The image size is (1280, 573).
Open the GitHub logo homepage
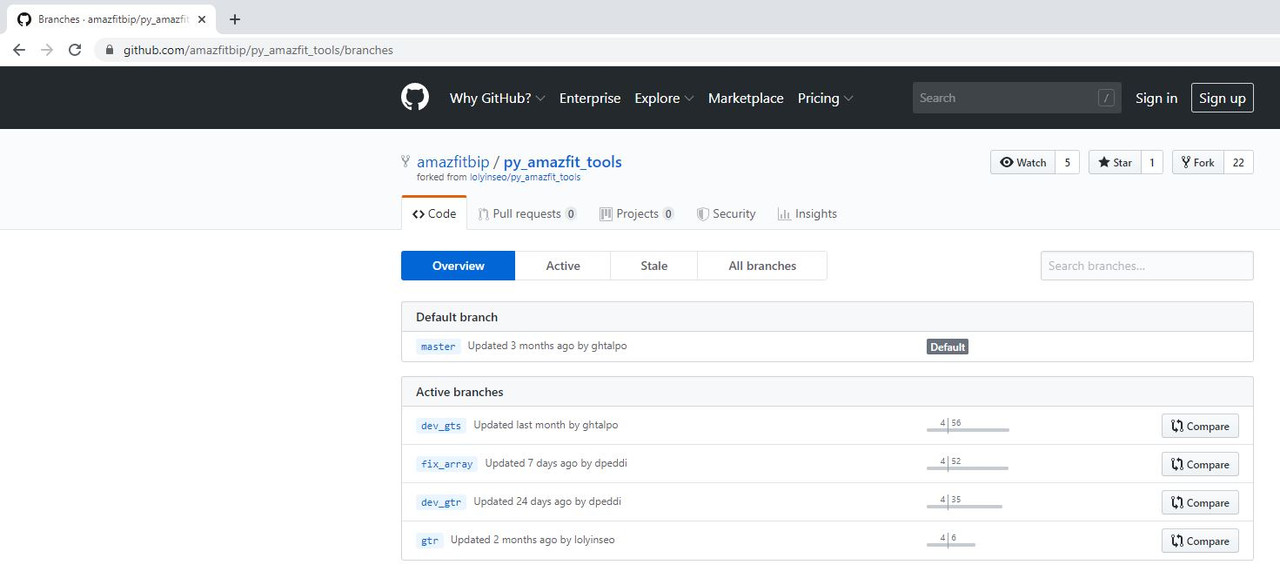pyautogui.click(x=415, y=97)
